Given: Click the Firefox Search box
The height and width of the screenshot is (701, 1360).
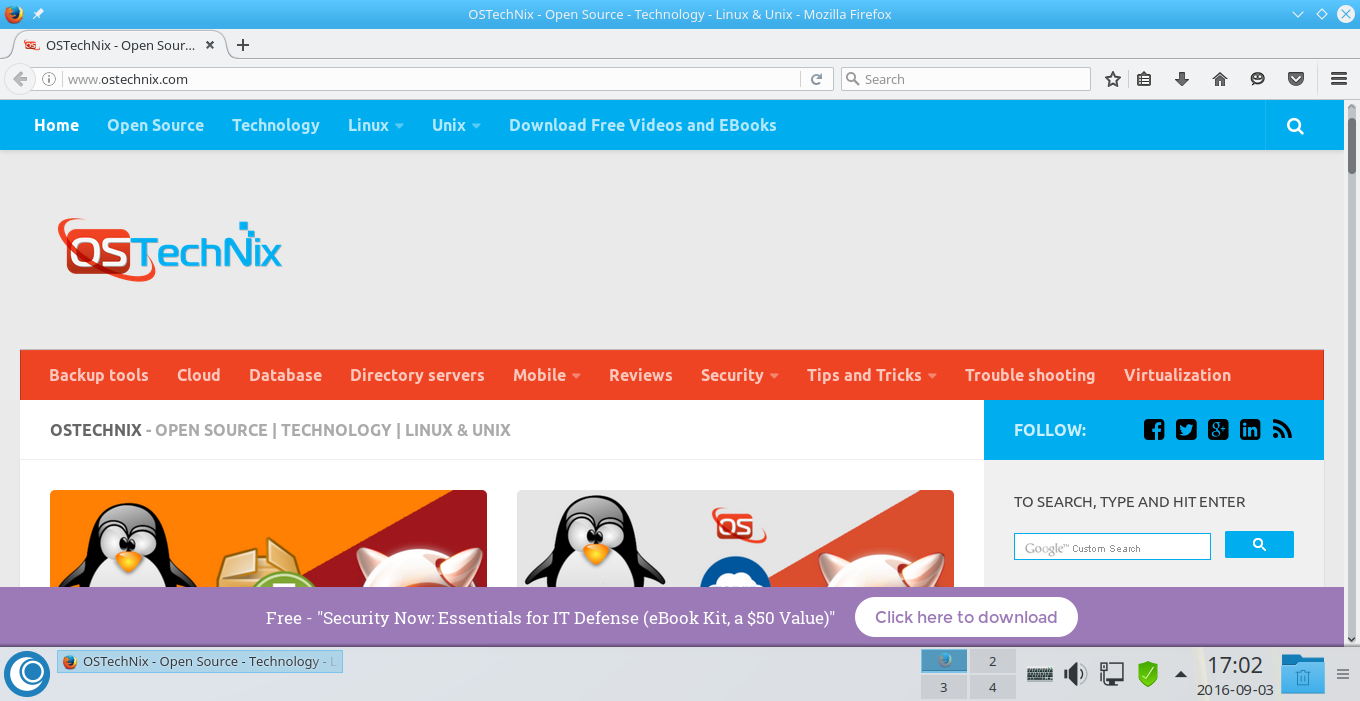Looking at the screenshot, I should tap(966, 79).
